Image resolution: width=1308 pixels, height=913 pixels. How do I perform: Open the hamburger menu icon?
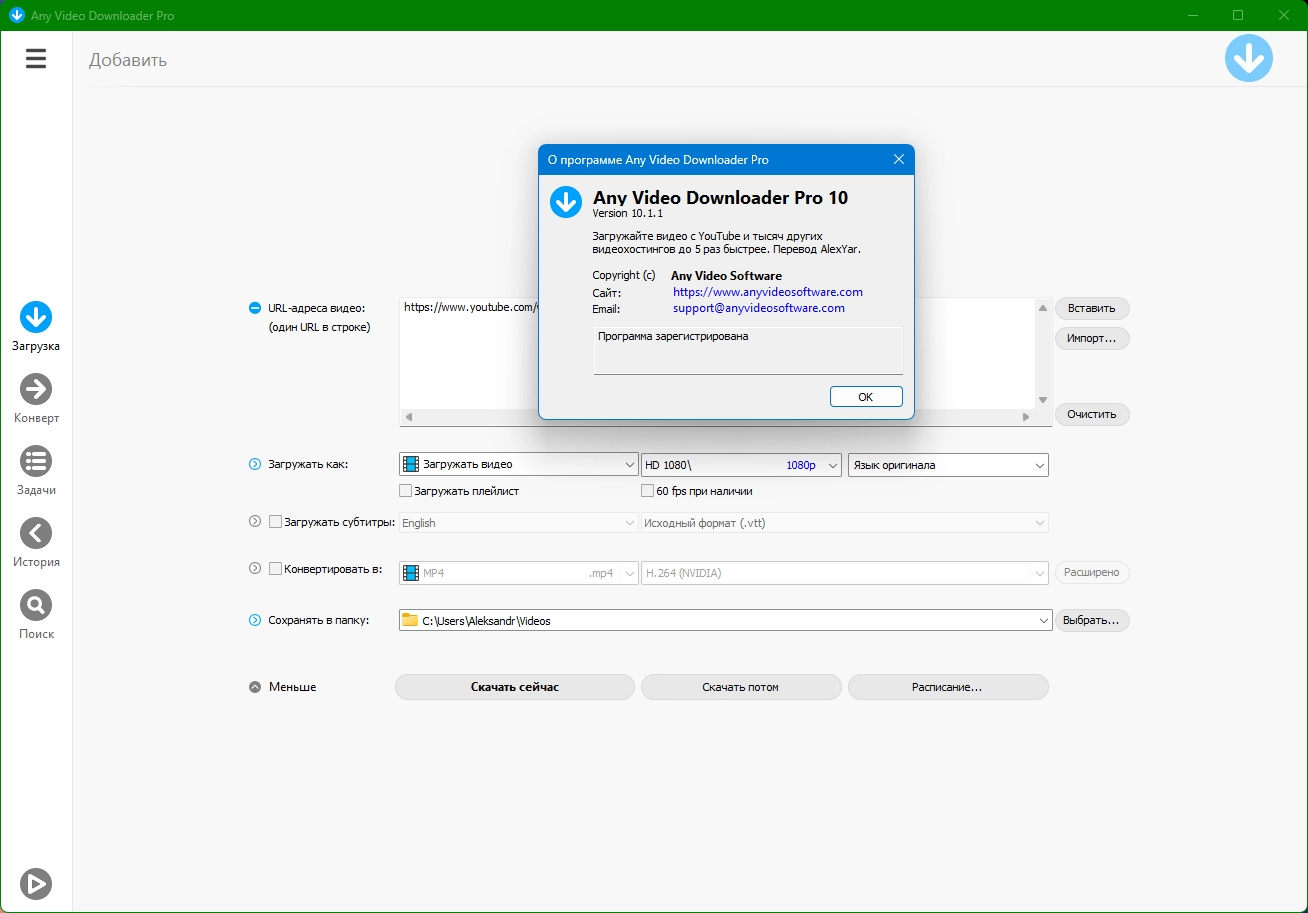coord(36,59)
